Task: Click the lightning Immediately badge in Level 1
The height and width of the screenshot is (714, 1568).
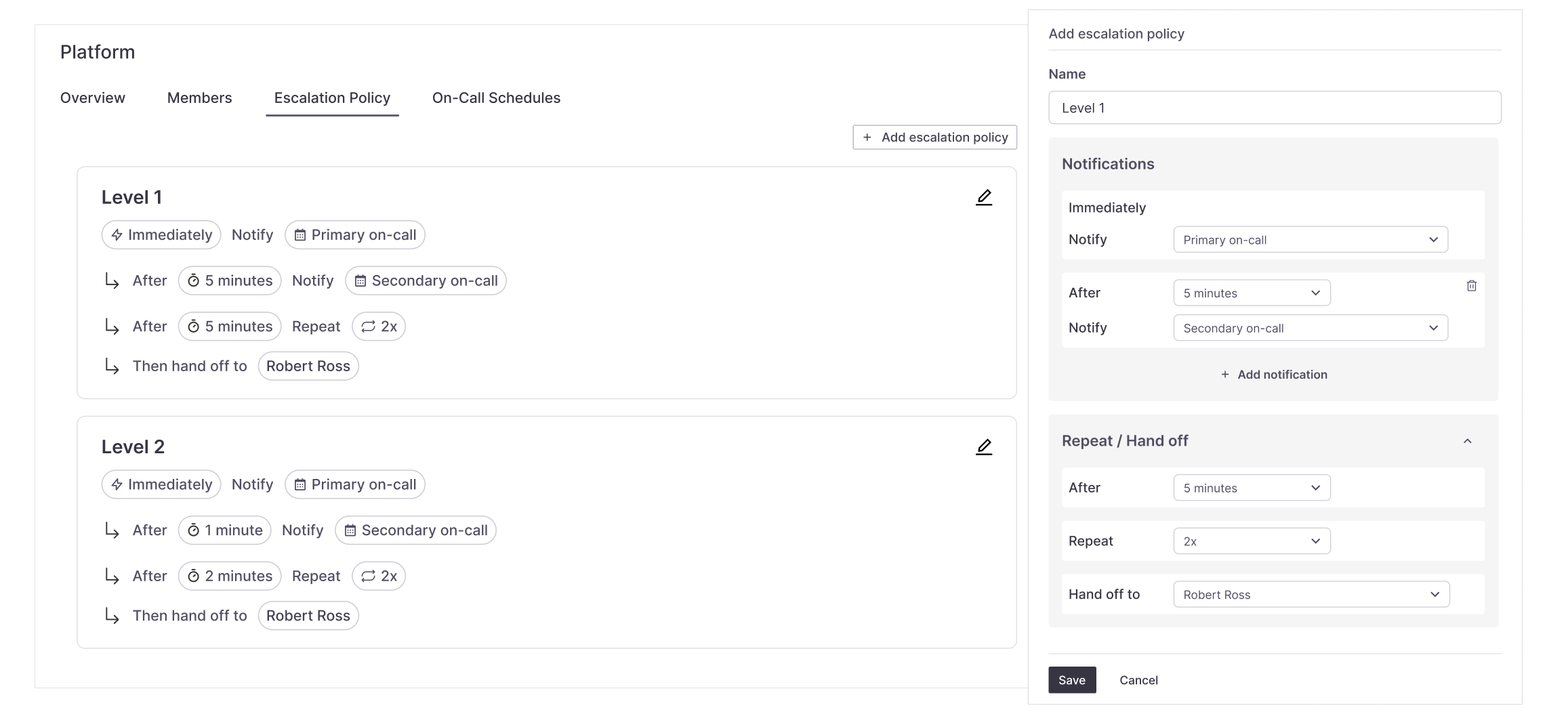Action: (161, 235)
